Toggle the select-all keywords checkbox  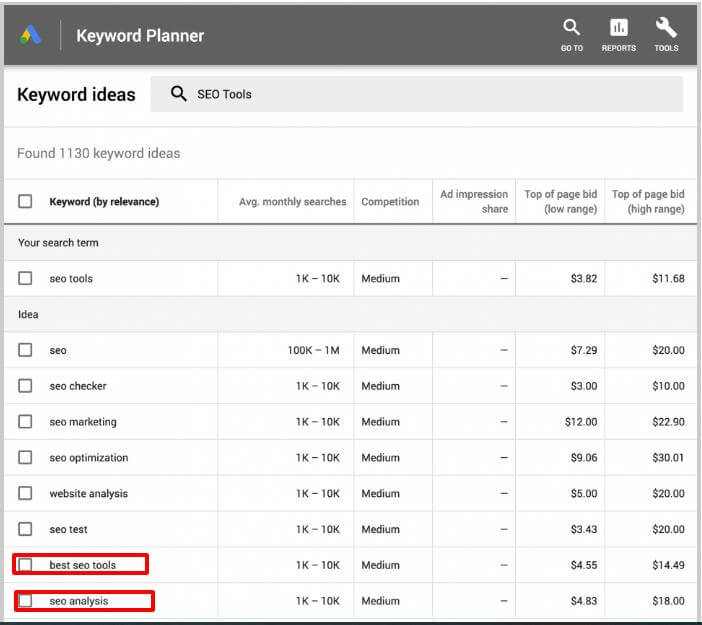click(25, 201)
